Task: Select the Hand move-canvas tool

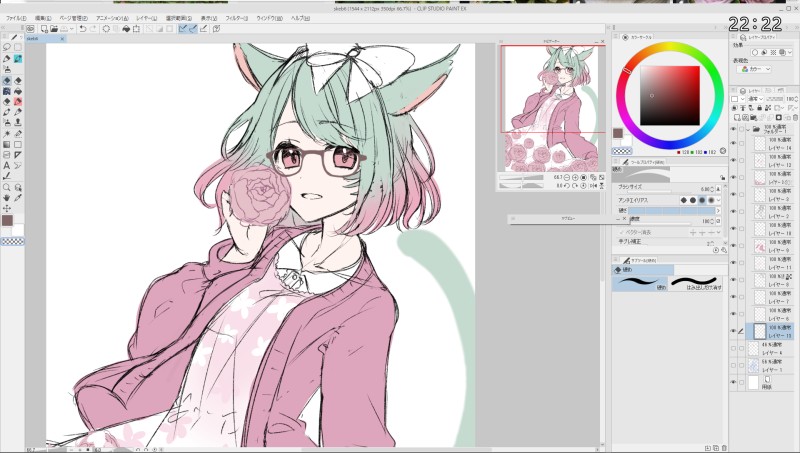Action: (x=7, y=197)
